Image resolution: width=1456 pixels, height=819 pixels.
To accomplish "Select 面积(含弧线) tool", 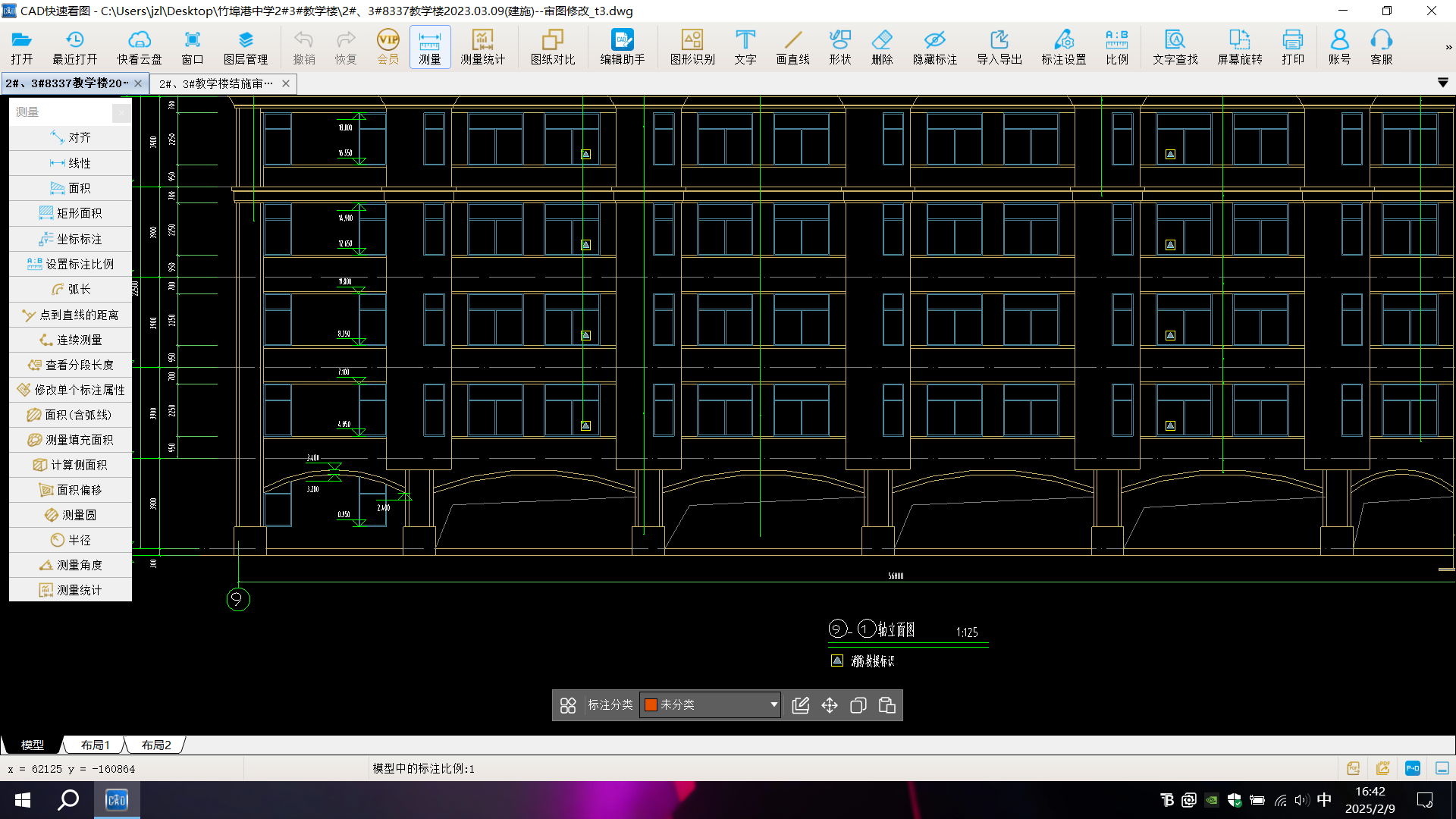I will [x=71, y=415].
